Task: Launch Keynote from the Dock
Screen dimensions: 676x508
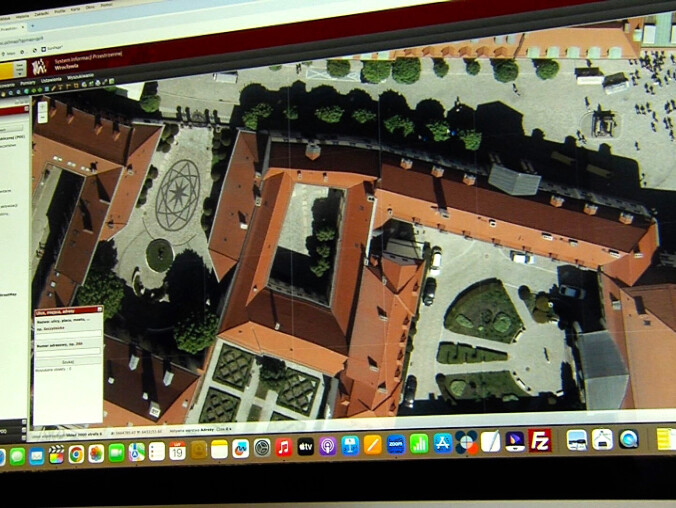Action: pyautogui.click(x=350, y=445)
